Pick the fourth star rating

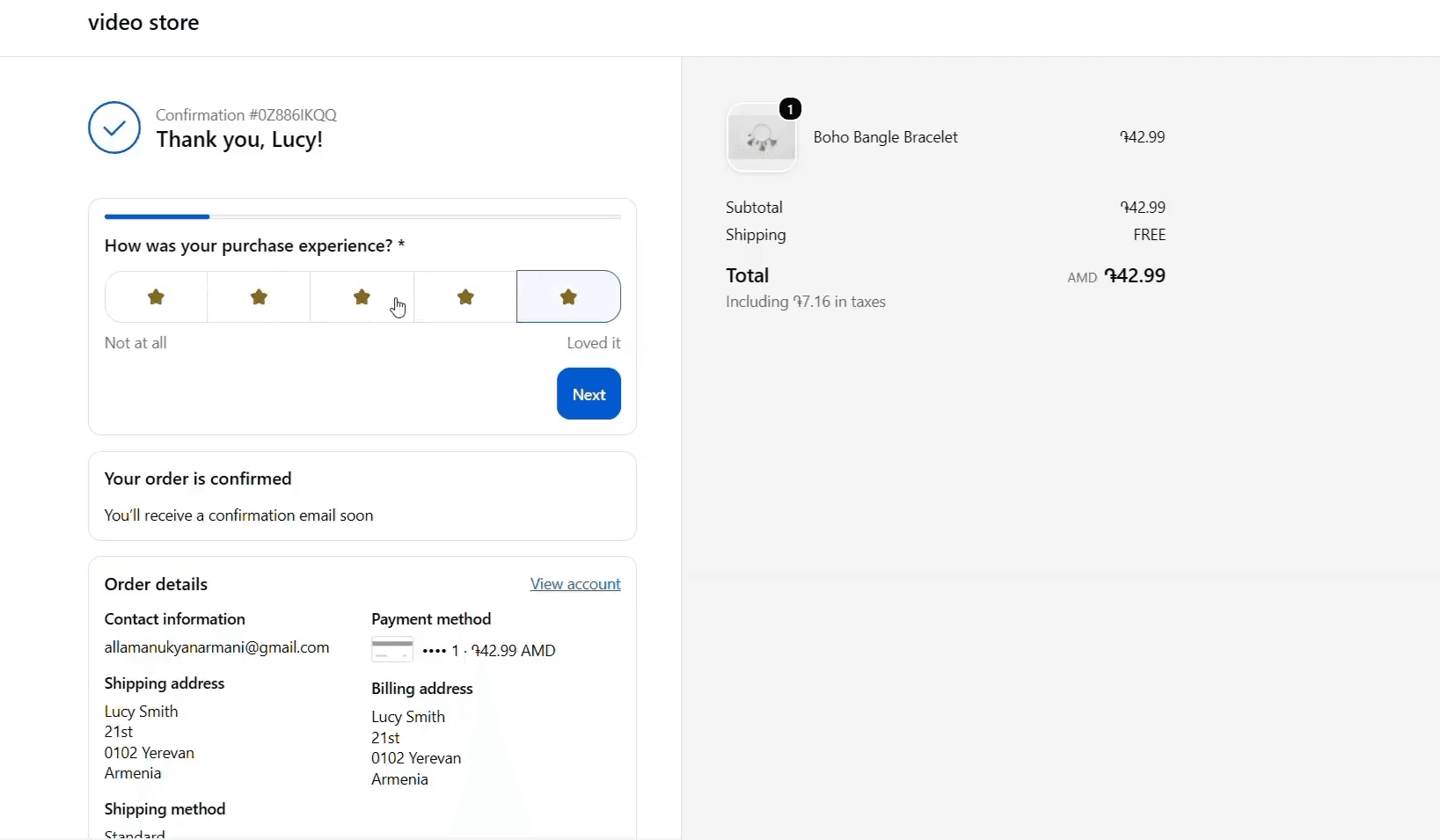pos(465,296)
